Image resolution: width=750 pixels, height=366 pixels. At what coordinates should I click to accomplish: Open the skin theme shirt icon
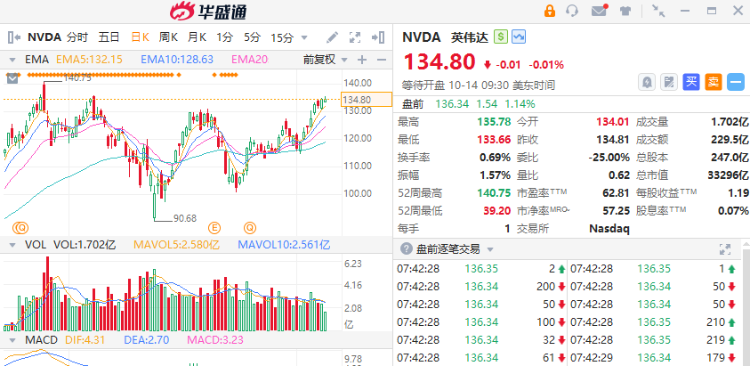(x=625, y=11)
